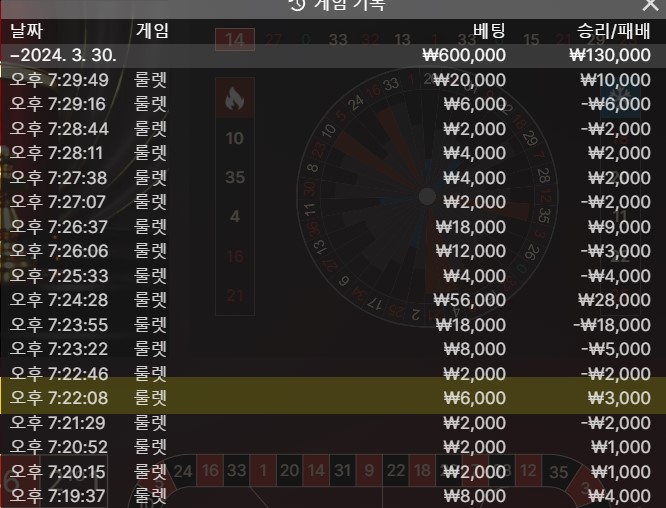Select the 오후 7:25:33 roulette row

tap(333, 276)
